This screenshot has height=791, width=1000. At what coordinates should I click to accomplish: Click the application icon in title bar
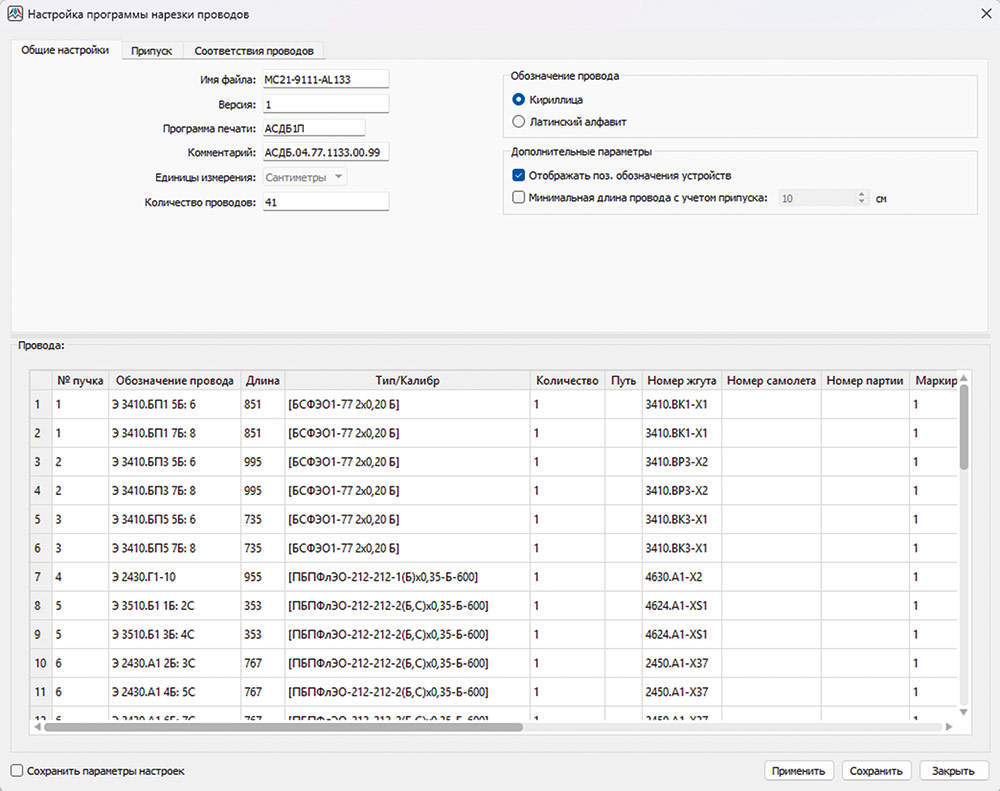[x=15, y=14]
